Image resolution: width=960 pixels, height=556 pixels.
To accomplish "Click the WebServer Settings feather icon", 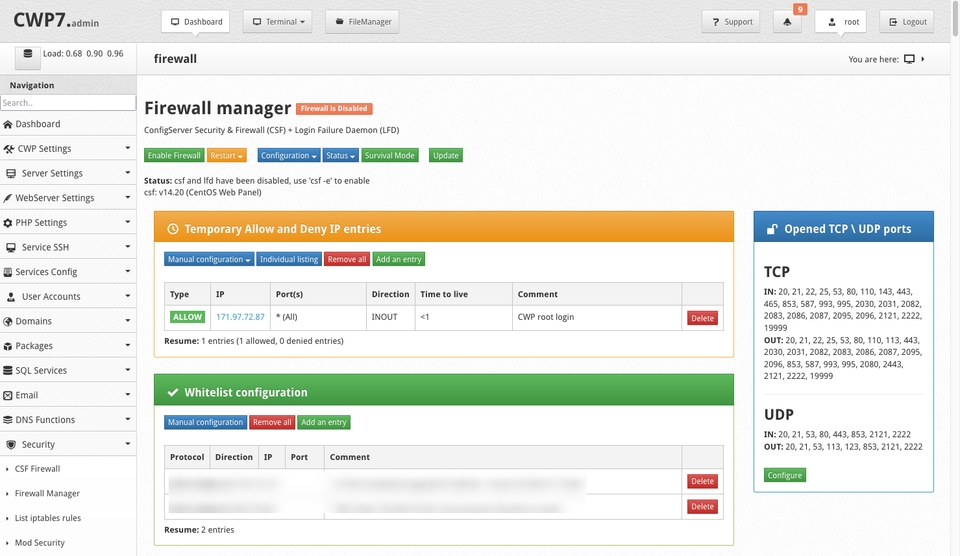I will click(7, 198).
